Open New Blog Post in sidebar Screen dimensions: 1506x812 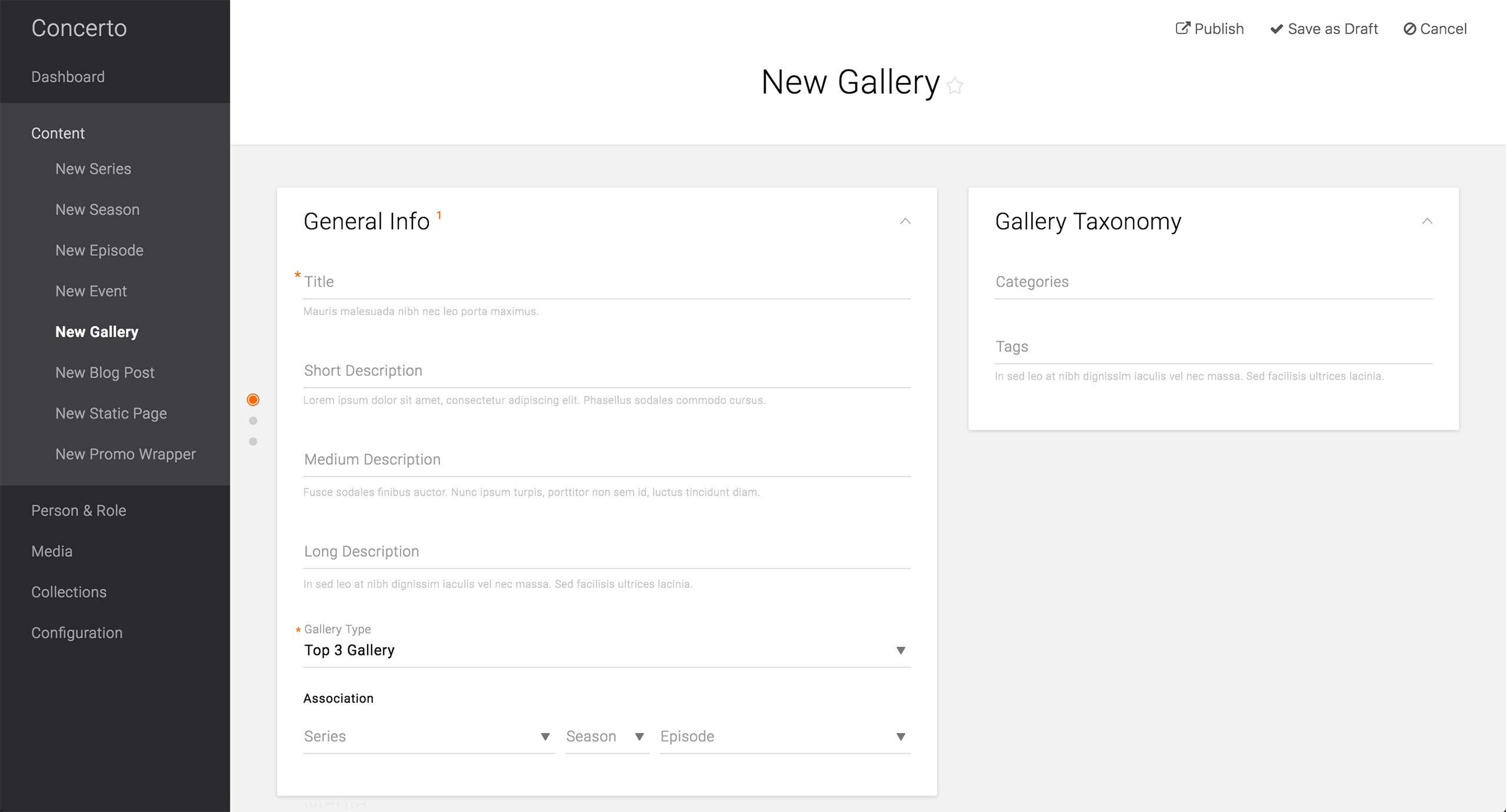click(105, 373)
